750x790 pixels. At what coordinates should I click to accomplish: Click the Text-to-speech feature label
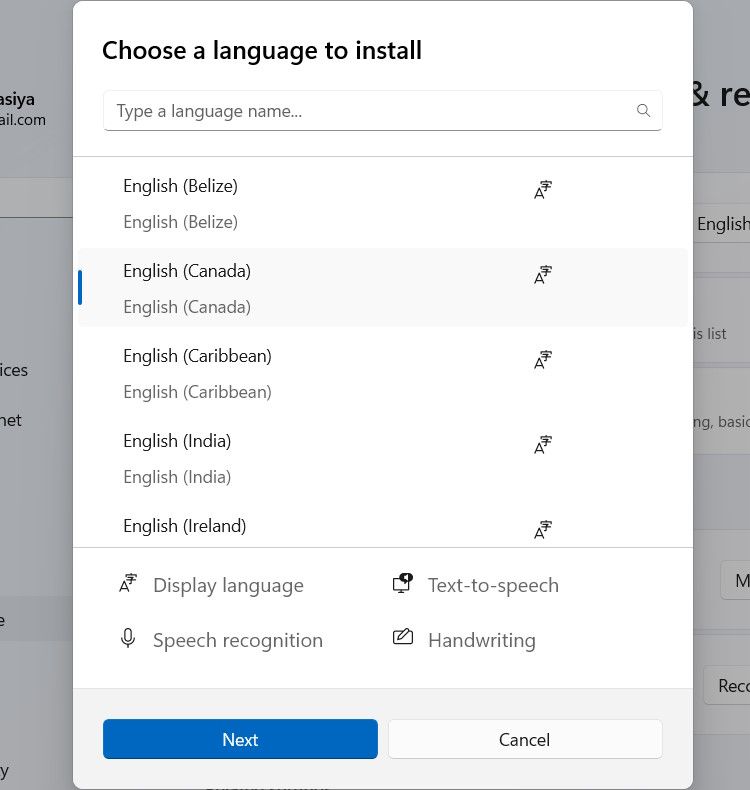pyautogui.click(x=493, y=585)
